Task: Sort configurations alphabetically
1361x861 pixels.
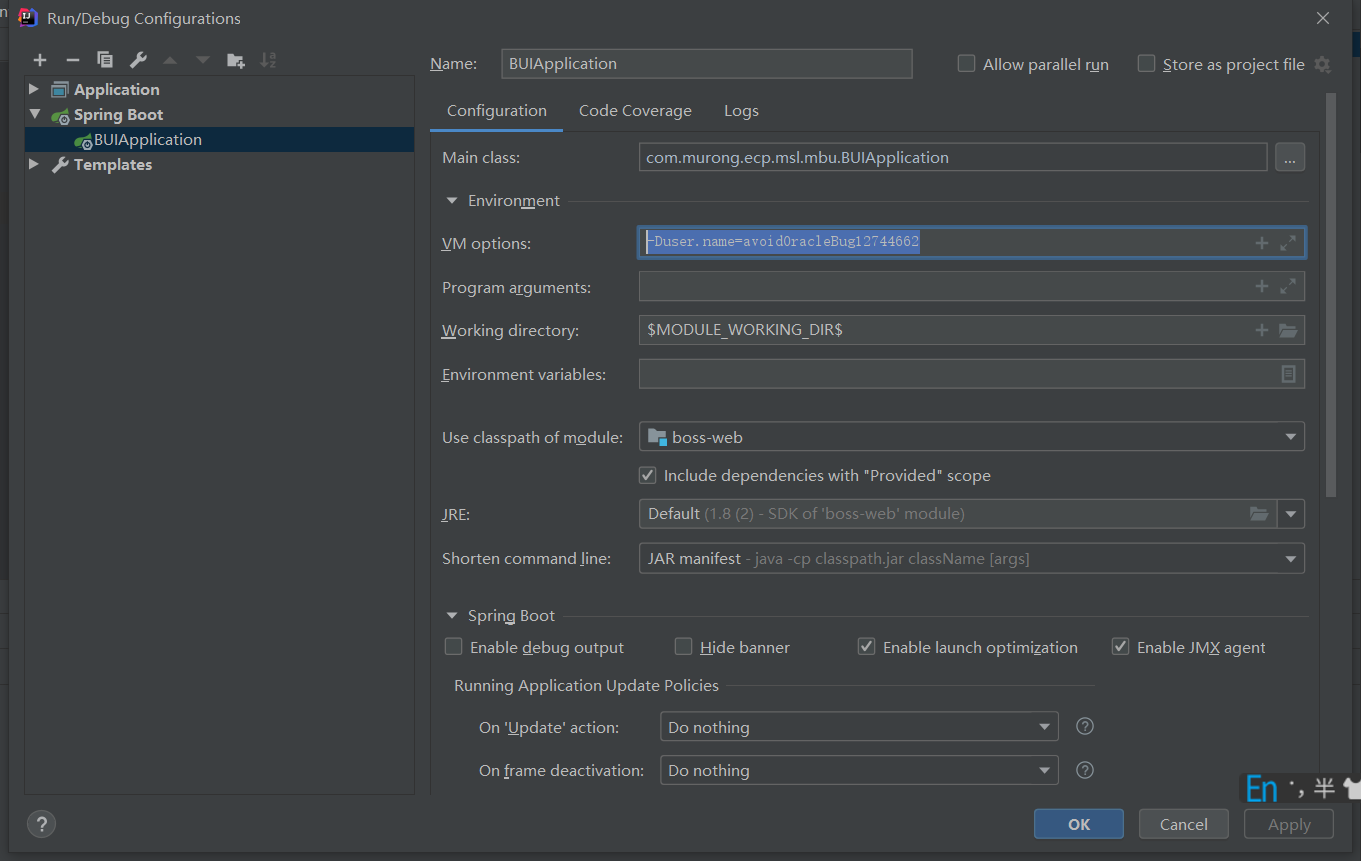Action: 268,61
